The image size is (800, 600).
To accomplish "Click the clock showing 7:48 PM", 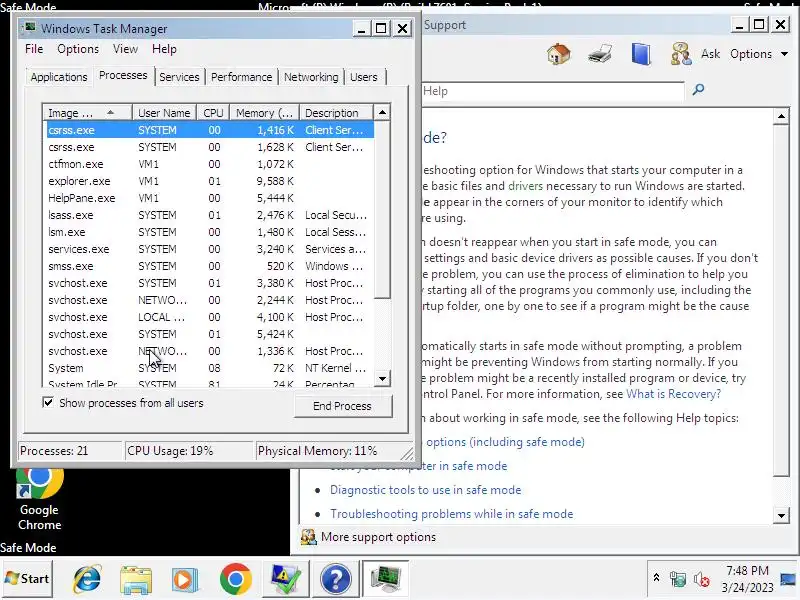I will coord(747,570).
